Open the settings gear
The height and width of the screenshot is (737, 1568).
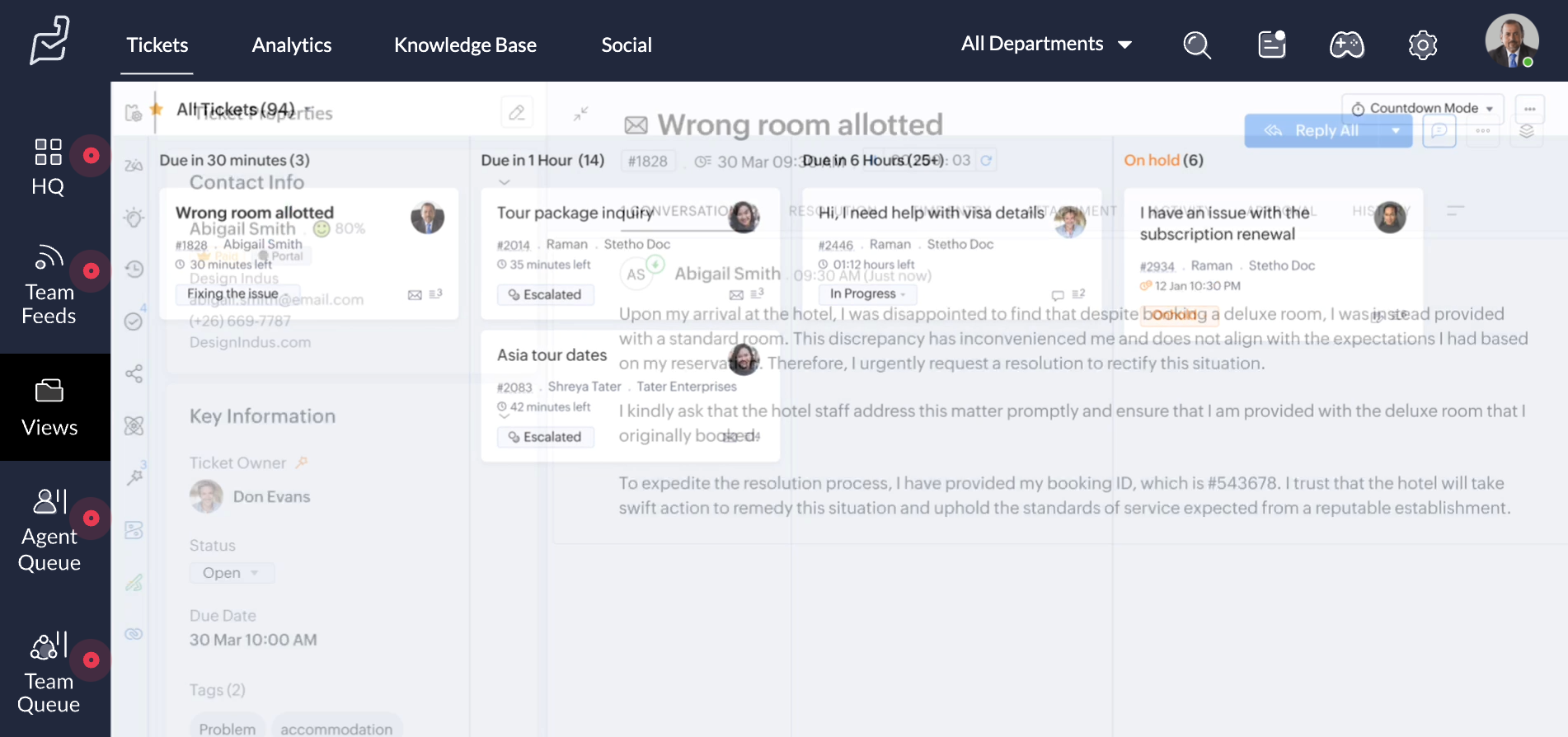click(1423, 45)
